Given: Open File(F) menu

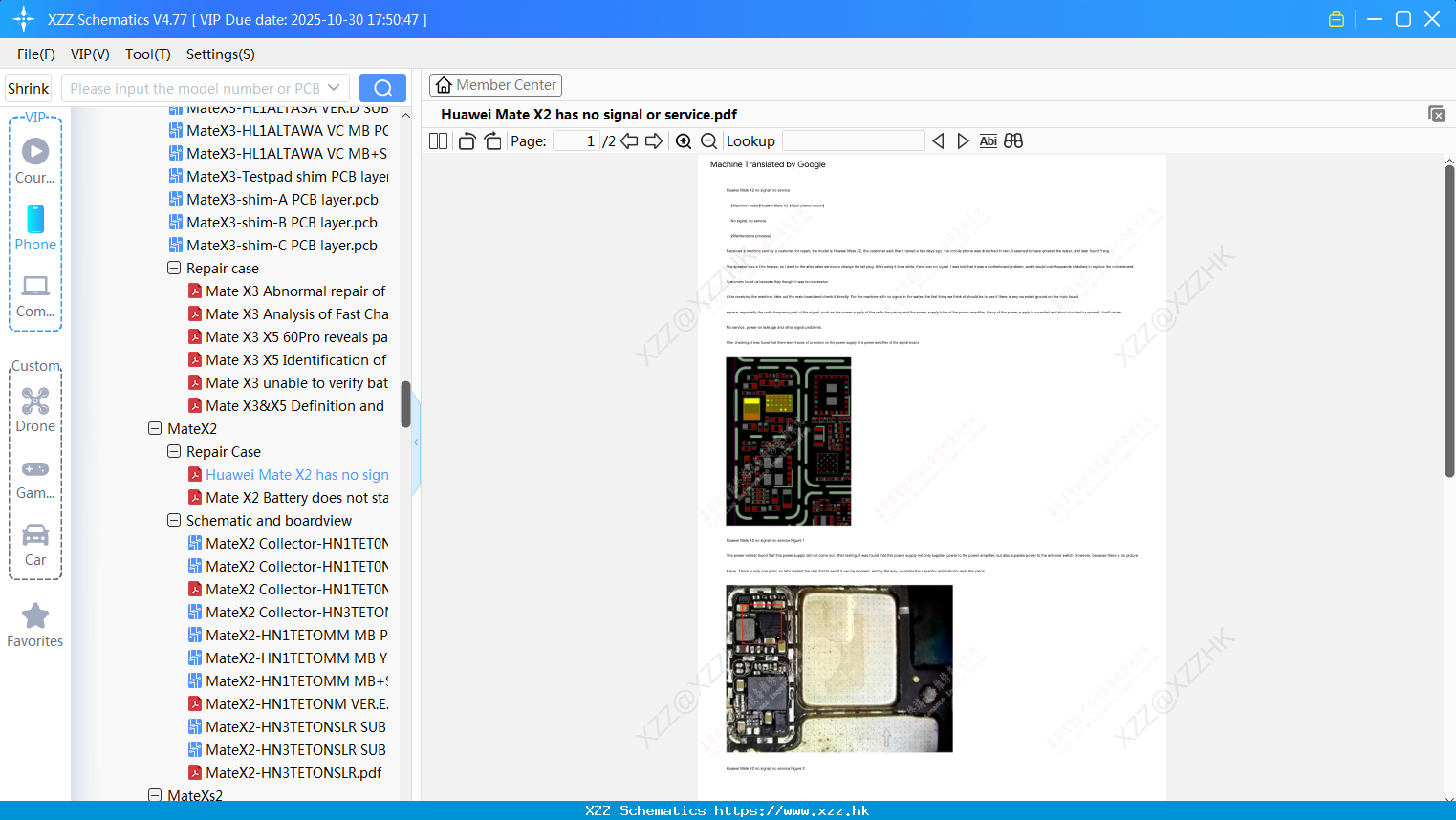Looking at the screenshot, I should [x=36, y=54].
